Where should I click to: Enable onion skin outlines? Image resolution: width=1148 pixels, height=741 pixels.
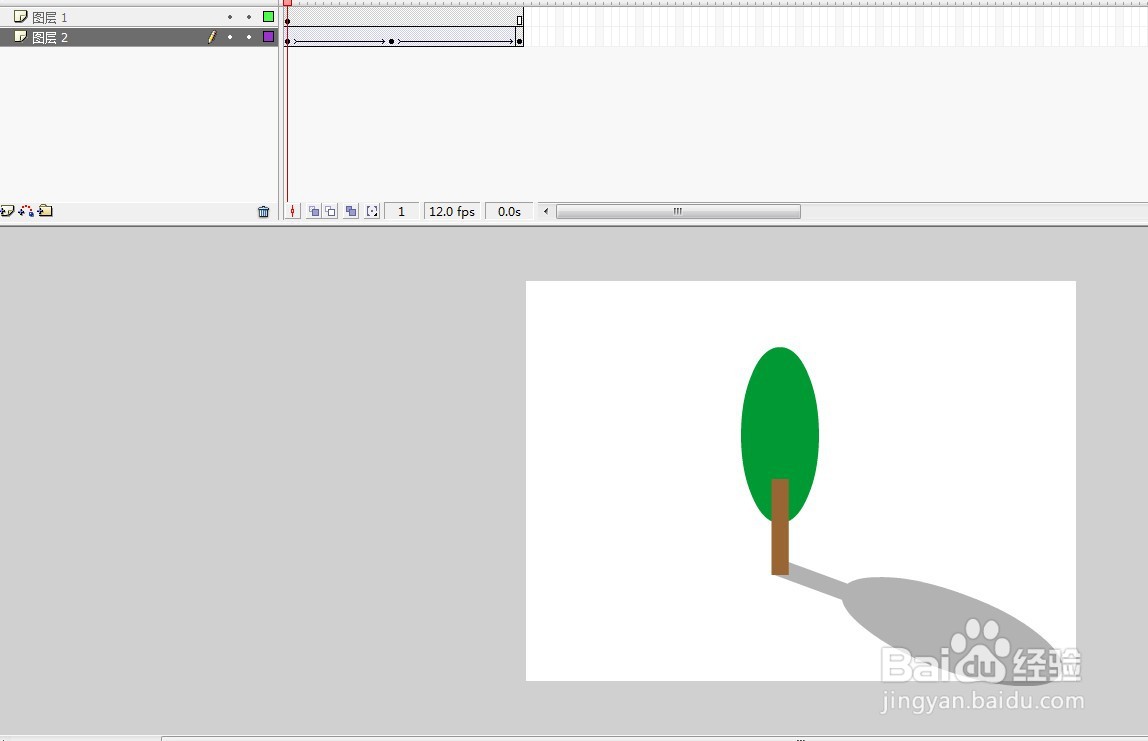click(331, 211)
